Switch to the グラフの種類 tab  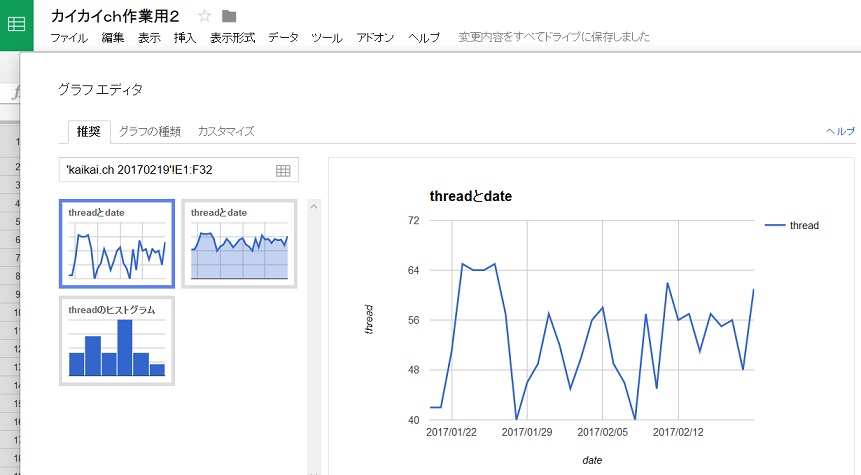tap(150, 131)
